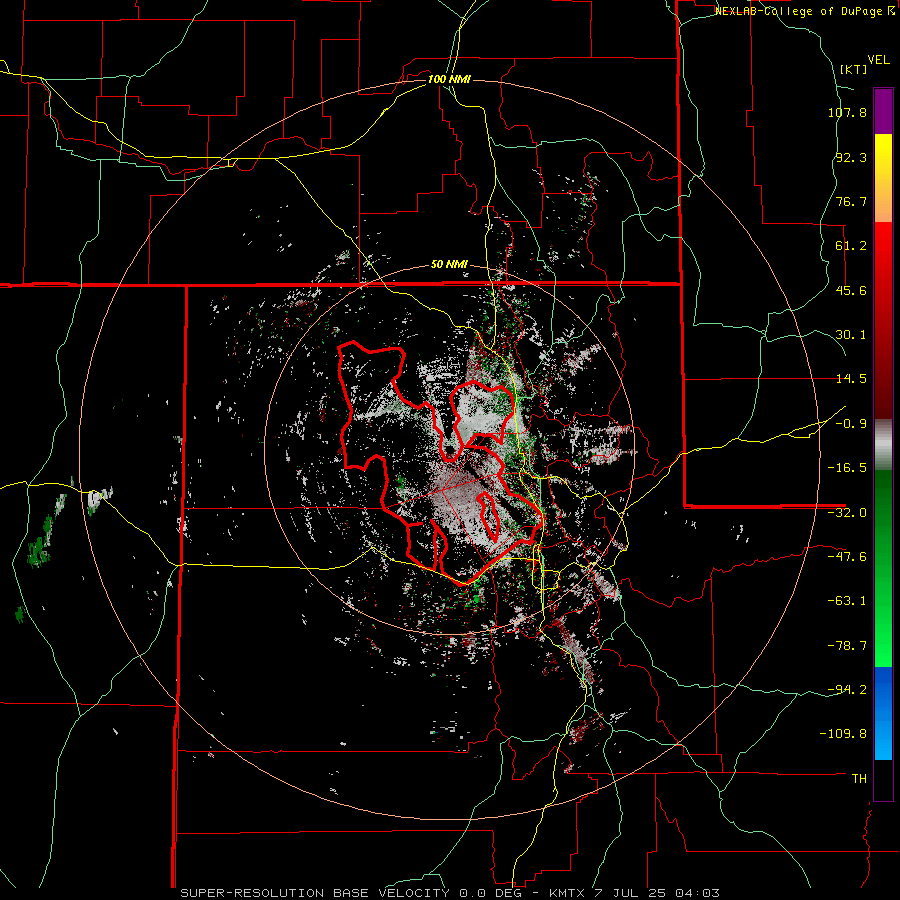Click the green segment of the velocity scale

tap(883, 568)
